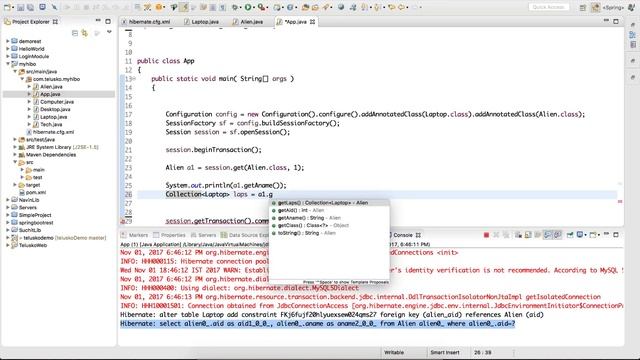The height and width of the screenshot is (360, 640).
Task: Minimize the editor area
Action: coord(606,21)
